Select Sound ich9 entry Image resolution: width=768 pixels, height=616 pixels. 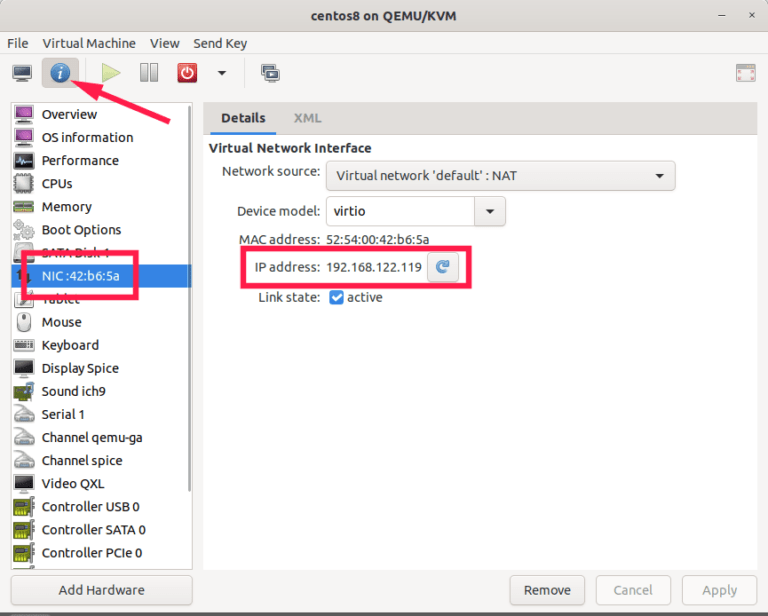[100, 391]
